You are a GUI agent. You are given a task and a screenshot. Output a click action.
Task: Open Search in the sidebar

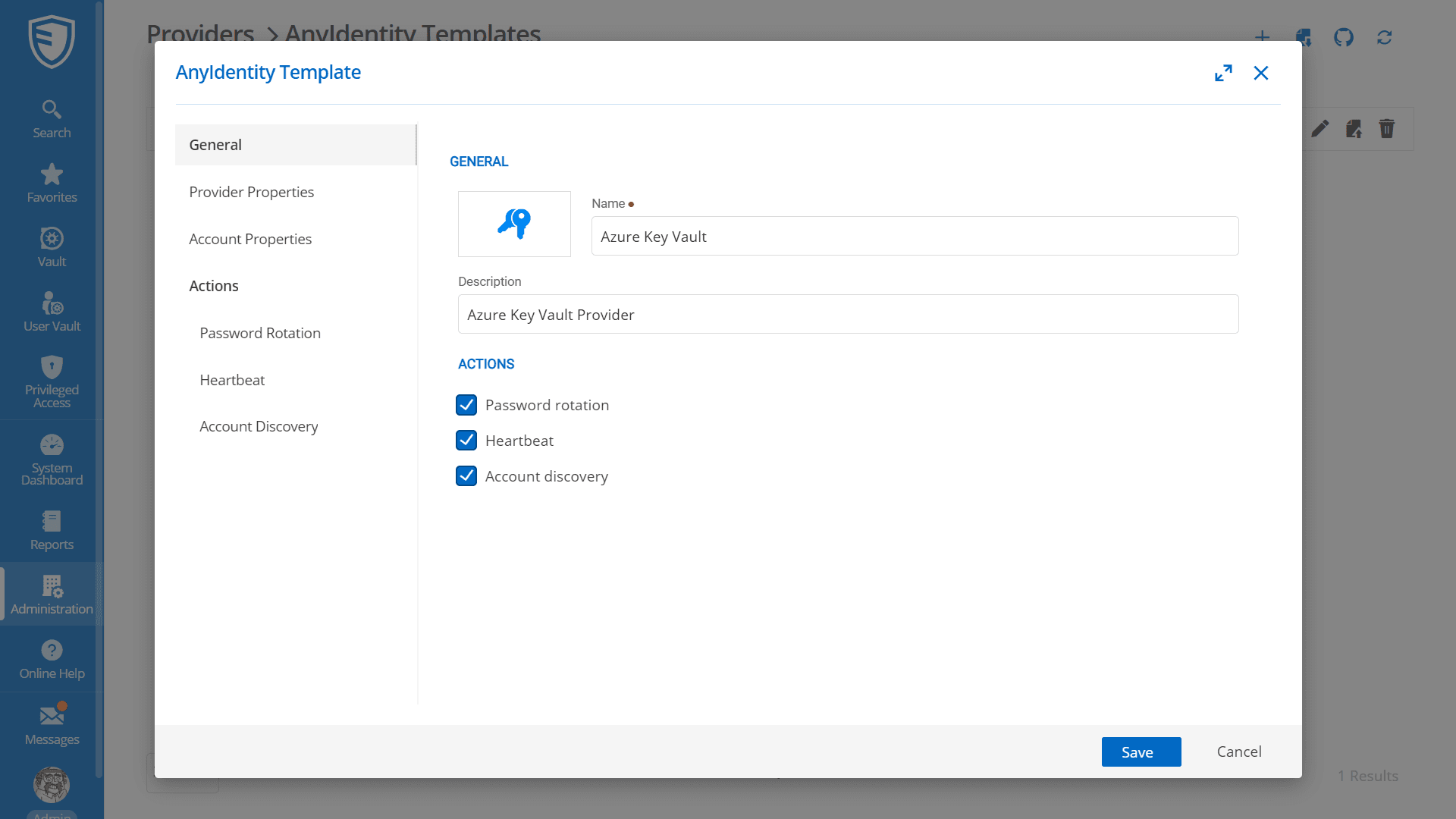[52, 119]
